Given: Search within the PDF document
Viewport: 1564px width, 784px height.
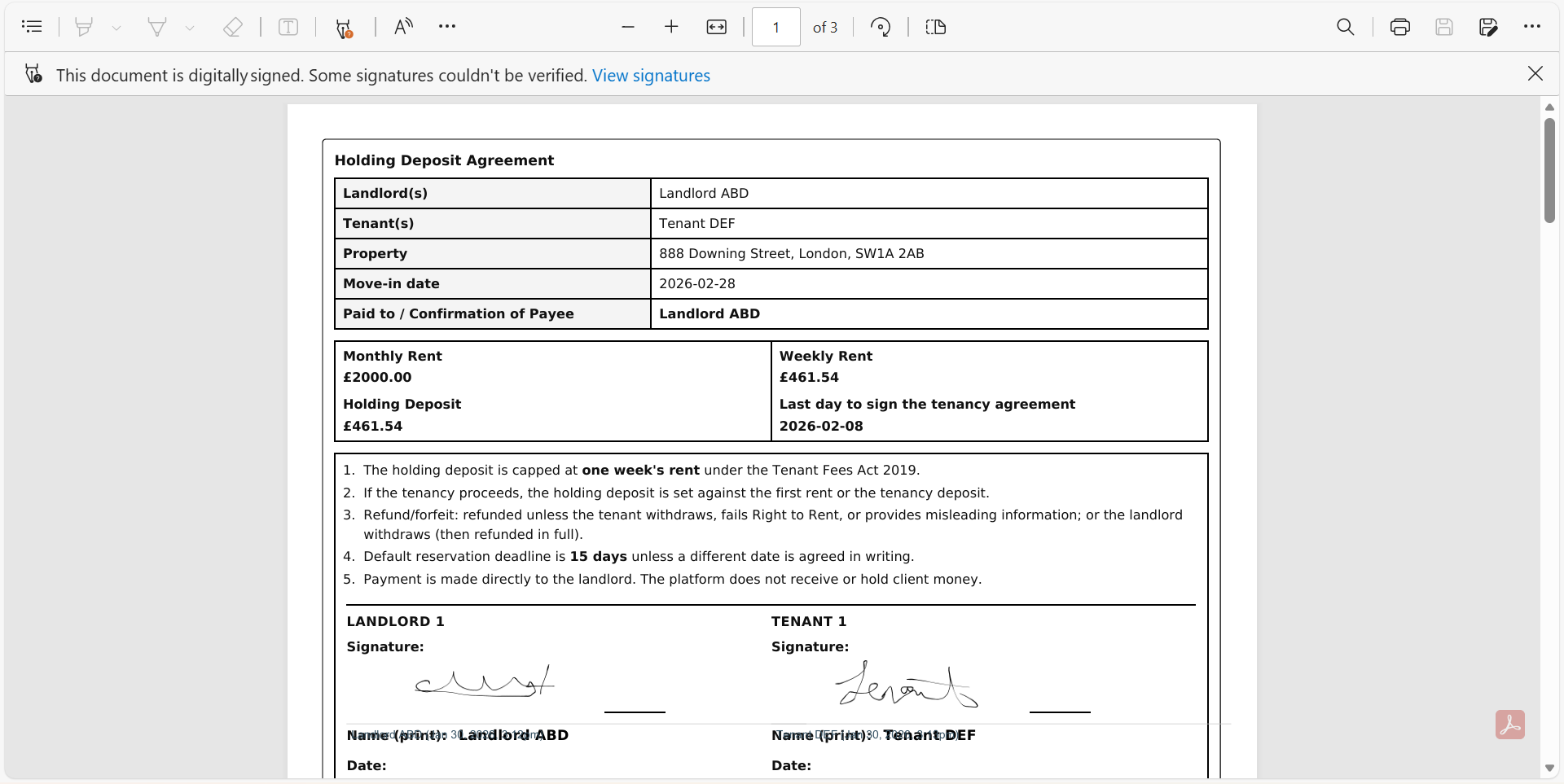Looking at the screenshot, I should click(1345, 27).
